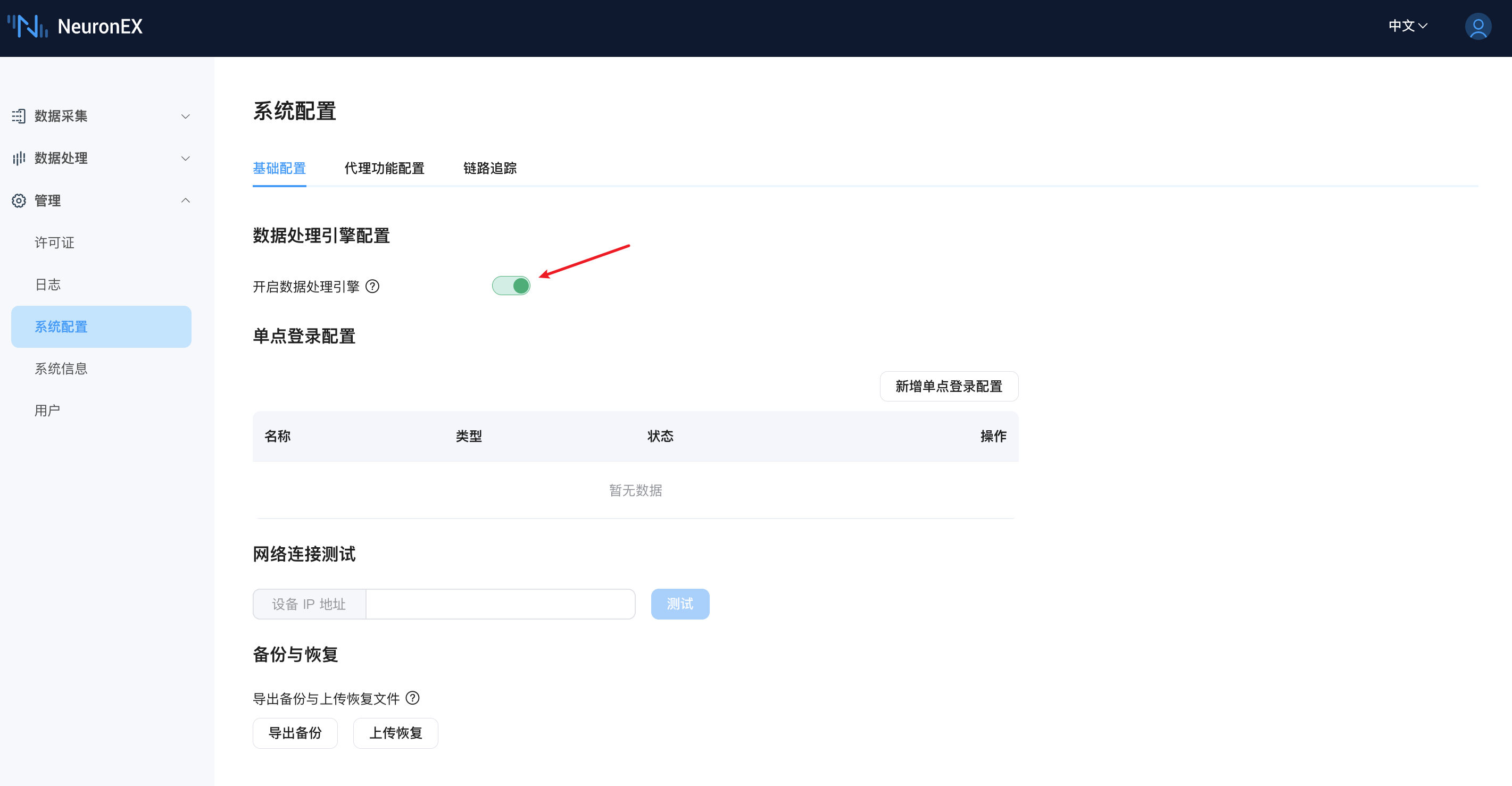
Task: Click the 设备 IP 地址 field label
Action: [x=309, y=604]
